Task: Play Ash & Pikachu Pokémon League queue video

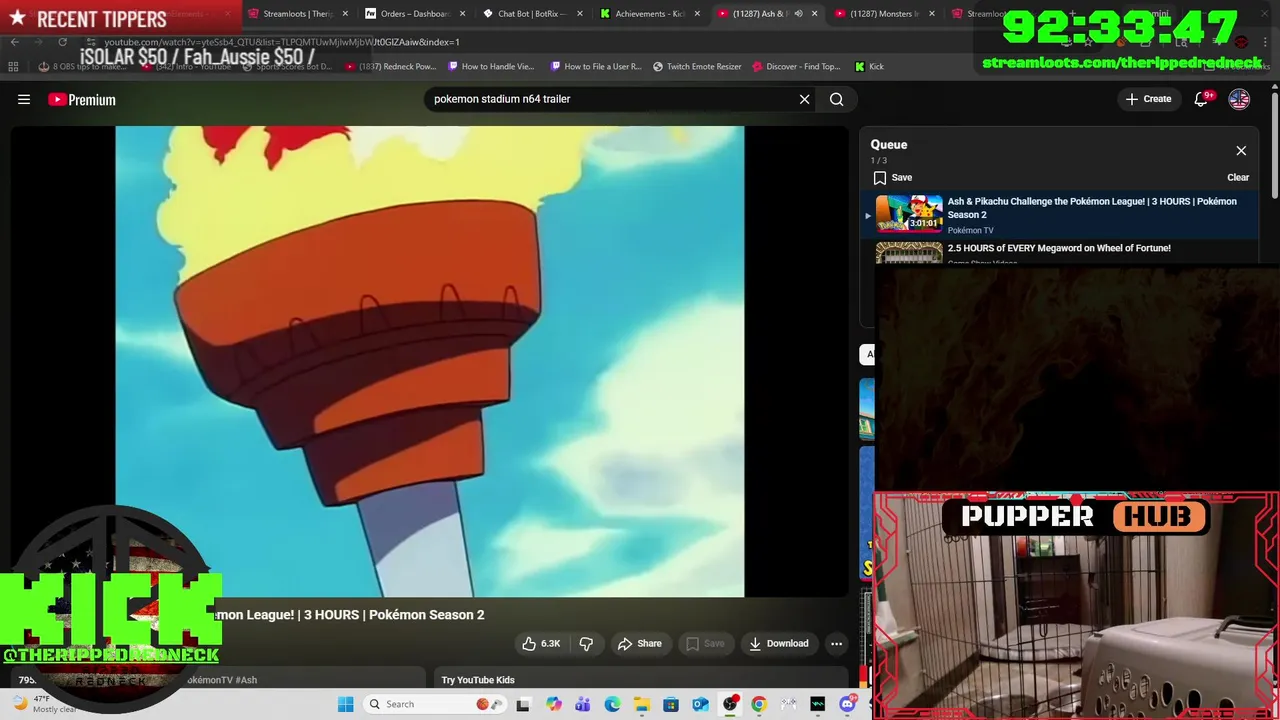Action: 1060,215
